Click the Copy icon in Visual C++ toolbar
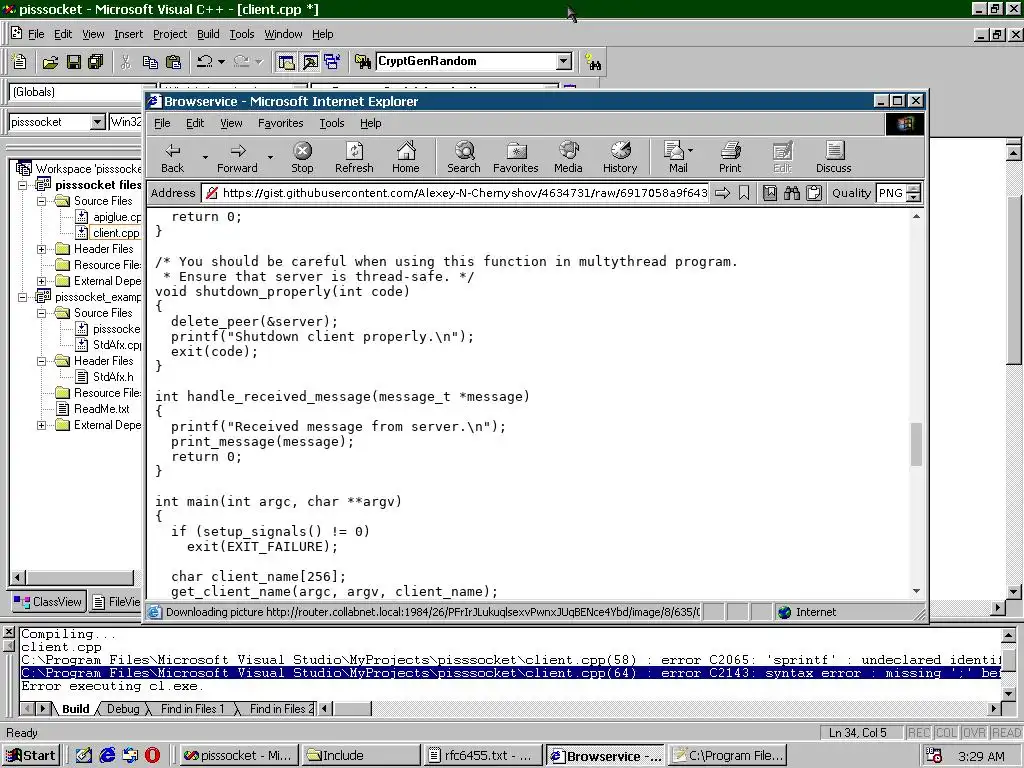This screenshot has width=1024, height=768. [150, 62]
